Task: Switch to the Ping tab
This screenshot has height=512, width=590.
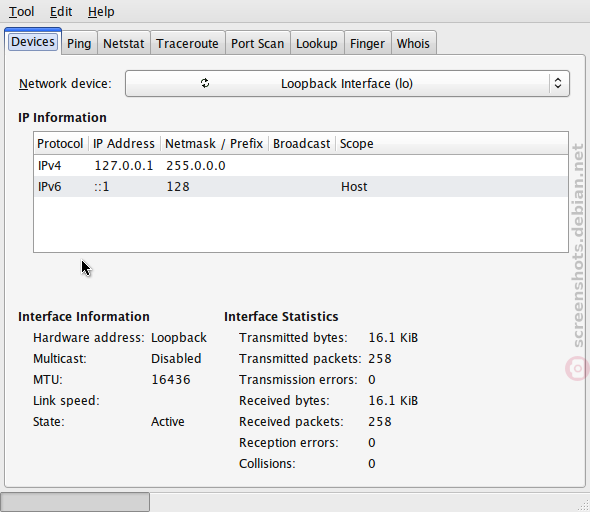Action: point(79,43)
